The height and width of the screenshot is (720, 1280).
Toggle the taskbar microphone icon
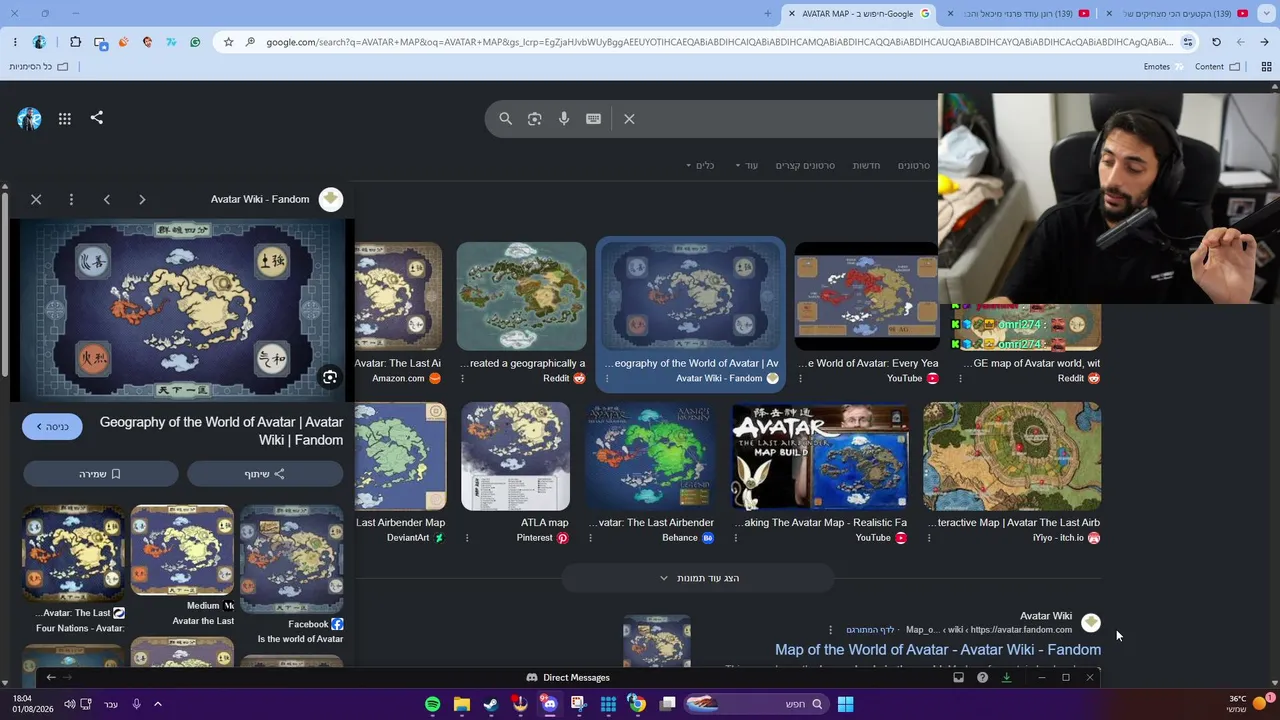tap(136, 704)
